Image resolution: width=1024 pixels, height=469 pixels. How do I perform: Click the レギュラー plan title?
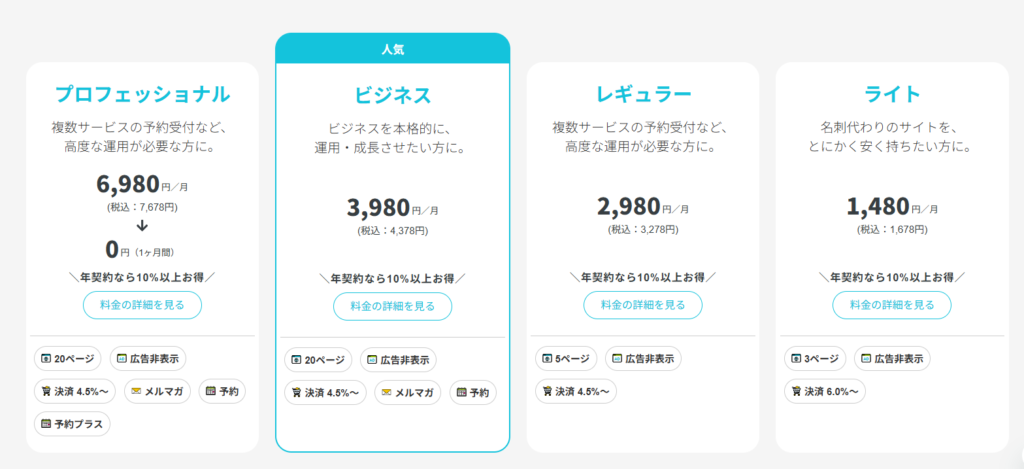(x=643, y=95)
